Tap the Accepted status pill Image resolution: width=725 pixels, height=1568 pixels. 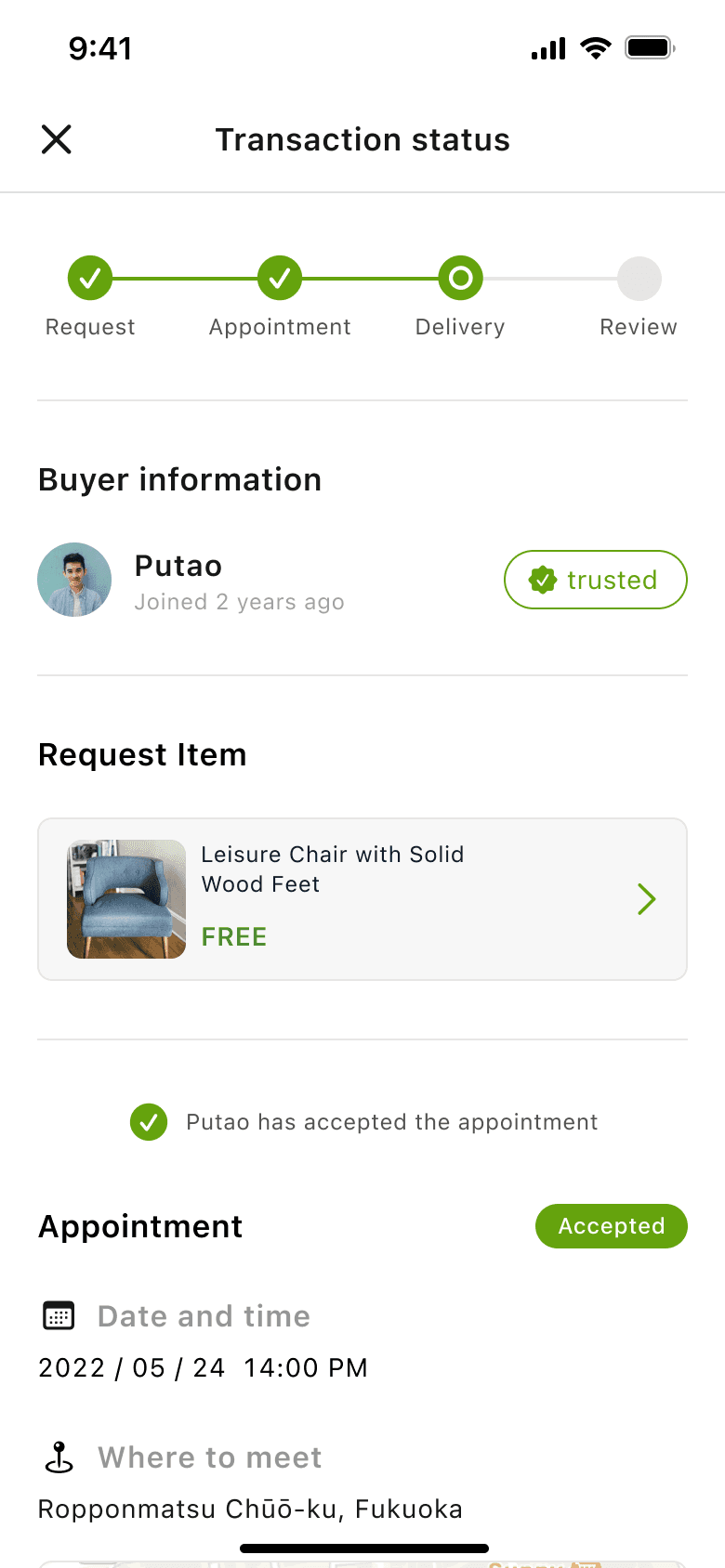(x=612, y=1226)
